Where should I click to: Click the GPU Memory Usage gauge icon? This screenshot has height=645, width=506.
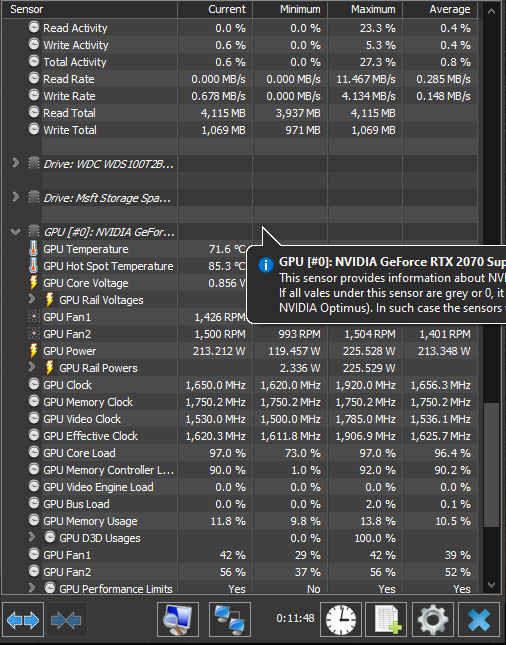(x=34, y=520)
